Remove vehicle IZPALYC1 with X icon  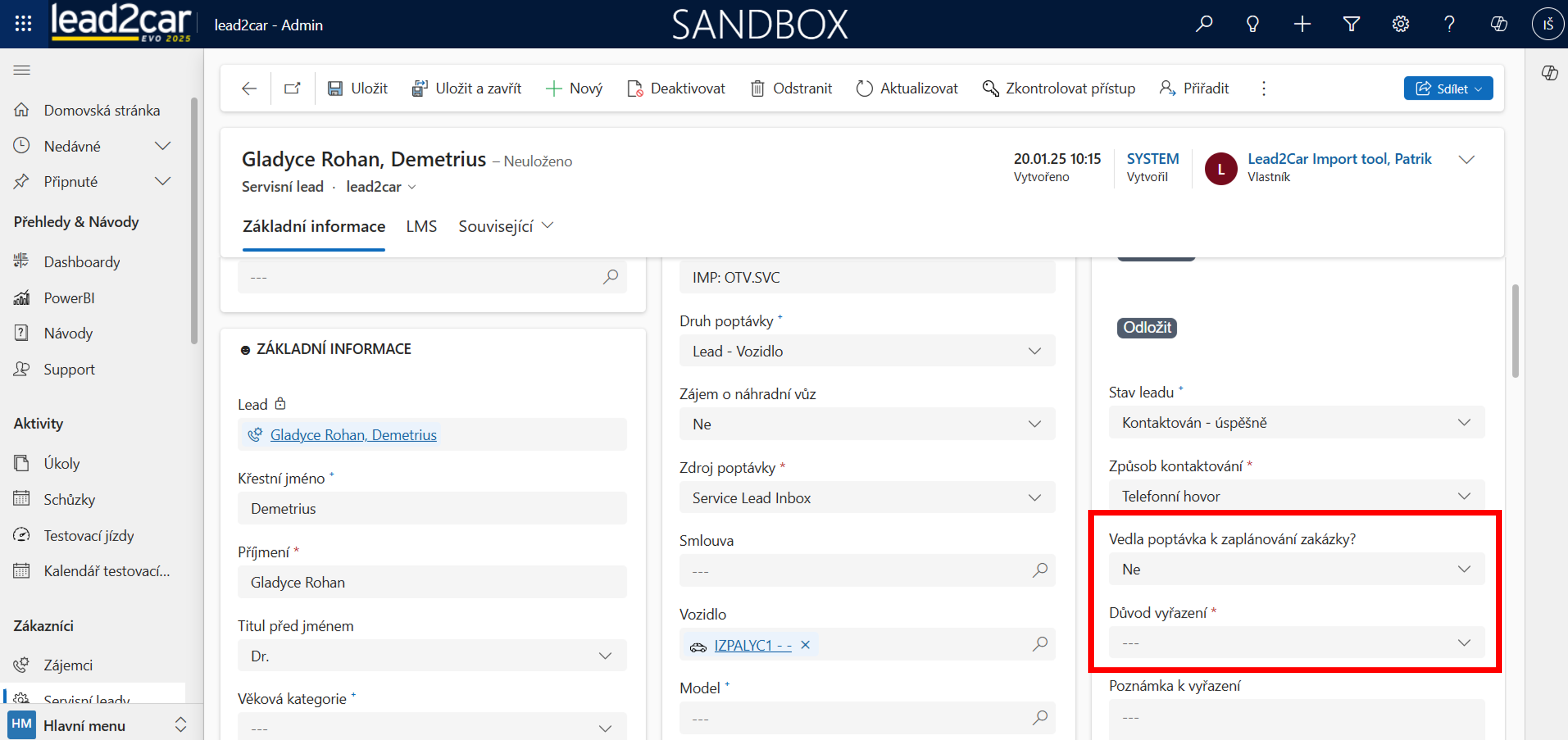[805, 645]
